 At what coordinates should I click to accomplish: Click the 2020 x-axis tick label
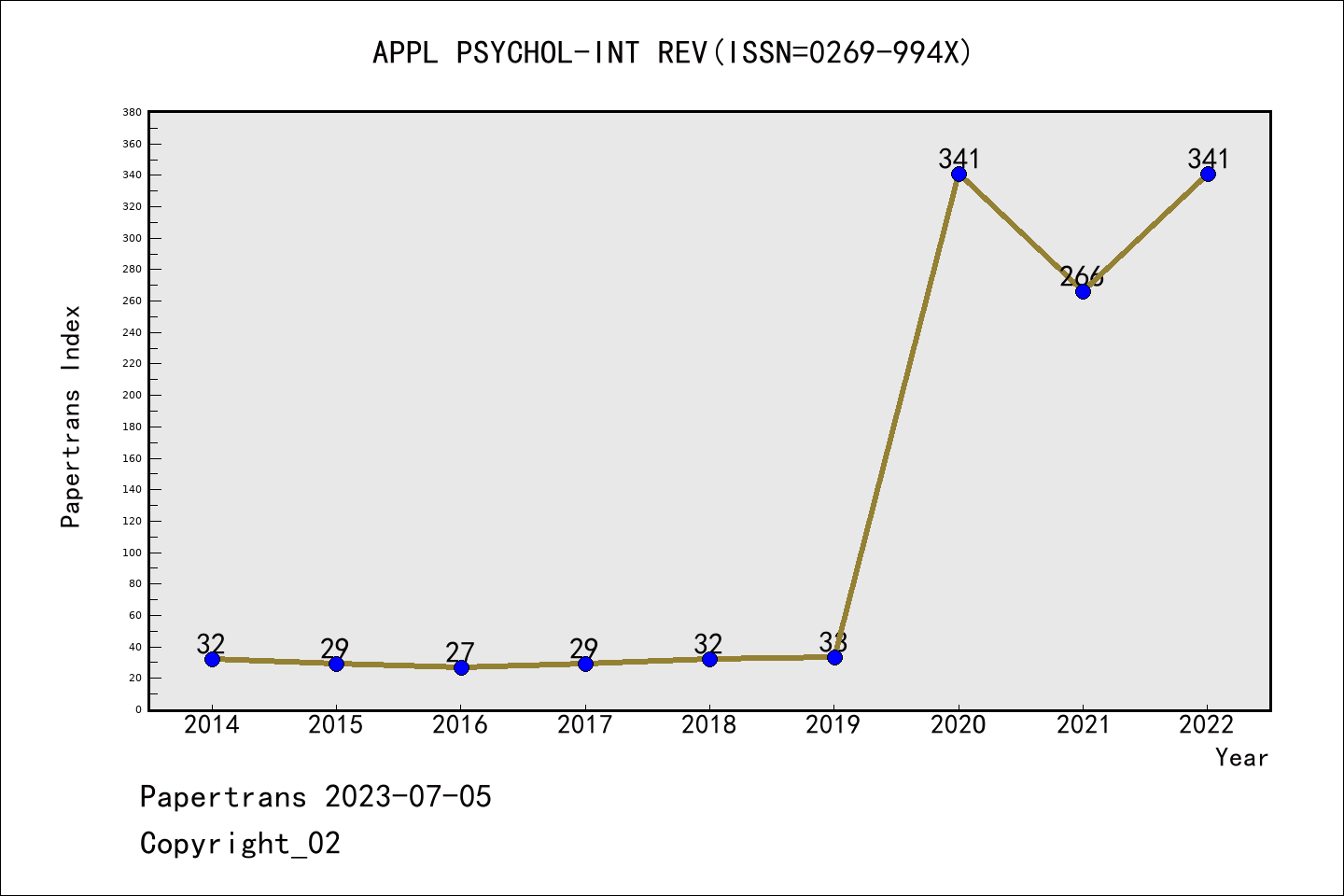(x=959, y=724)
